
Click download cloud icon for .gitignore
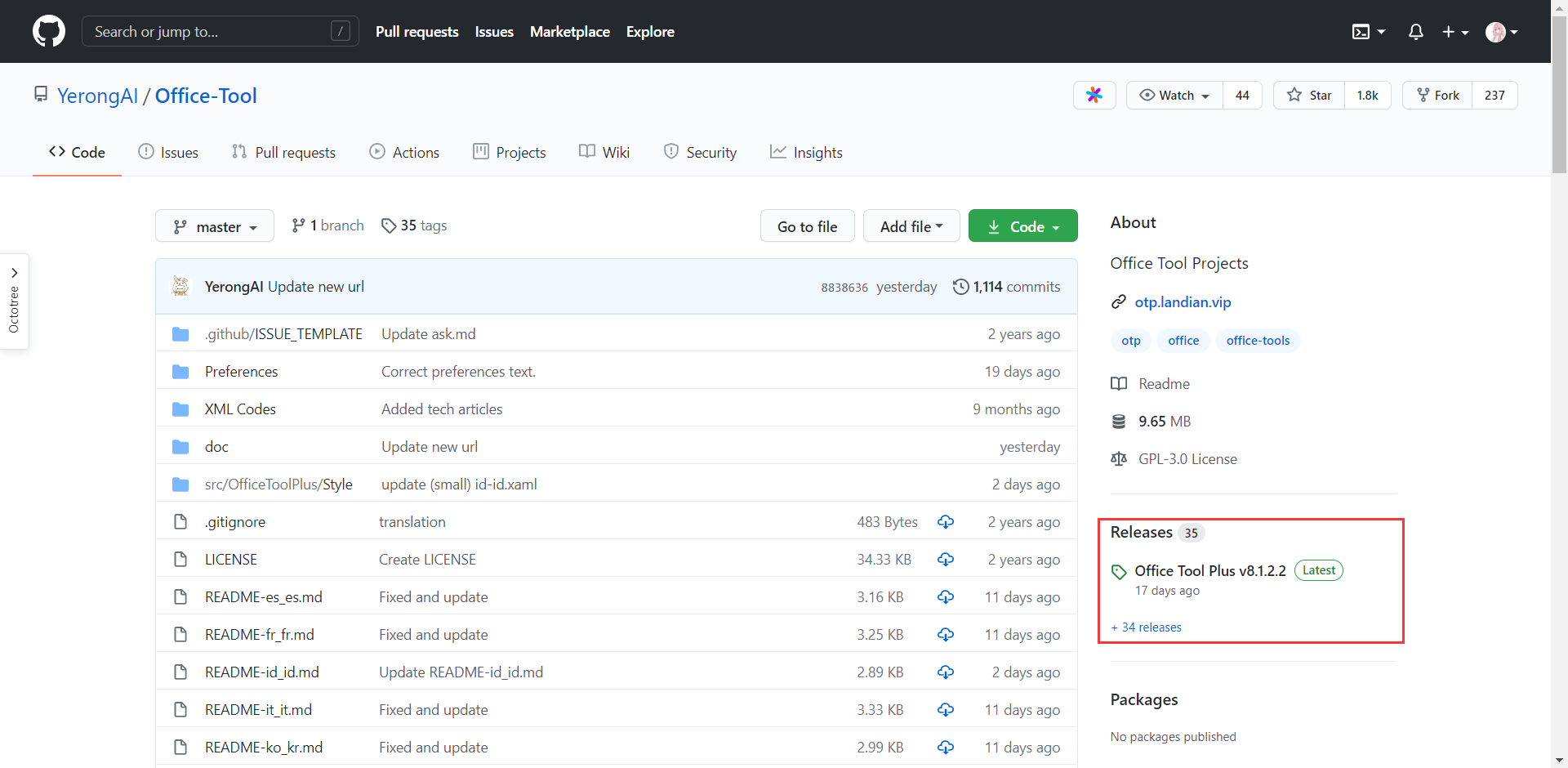(945, 522)
